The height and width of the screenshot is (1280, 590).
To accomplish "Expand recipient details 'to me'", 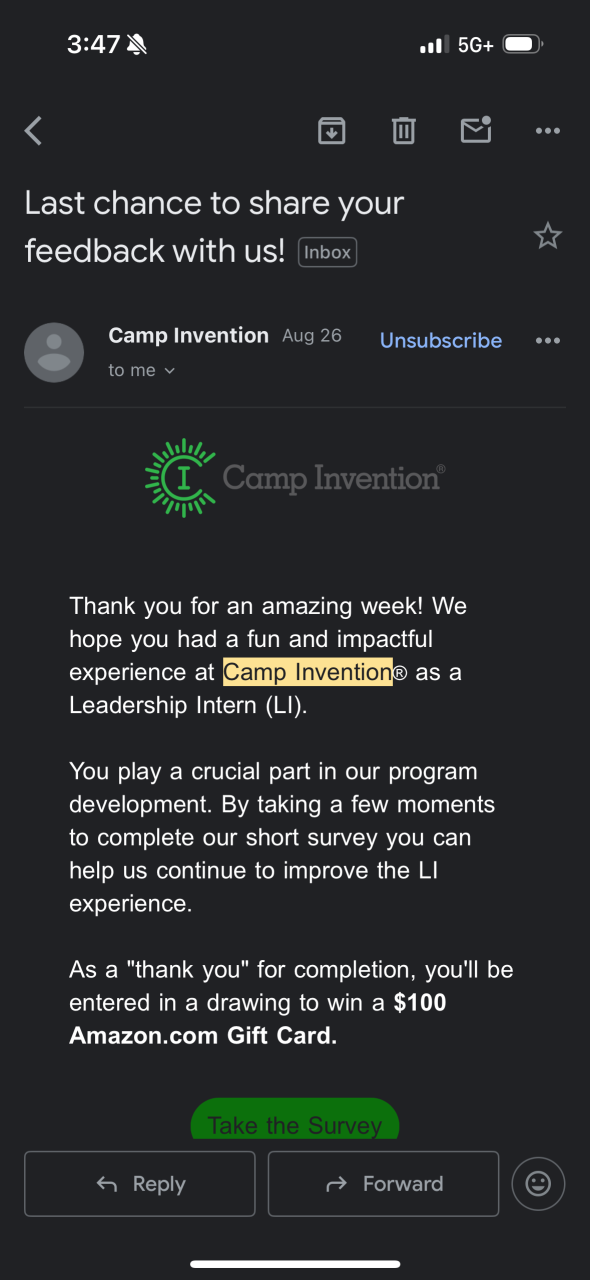I will (x=142, y=370).
